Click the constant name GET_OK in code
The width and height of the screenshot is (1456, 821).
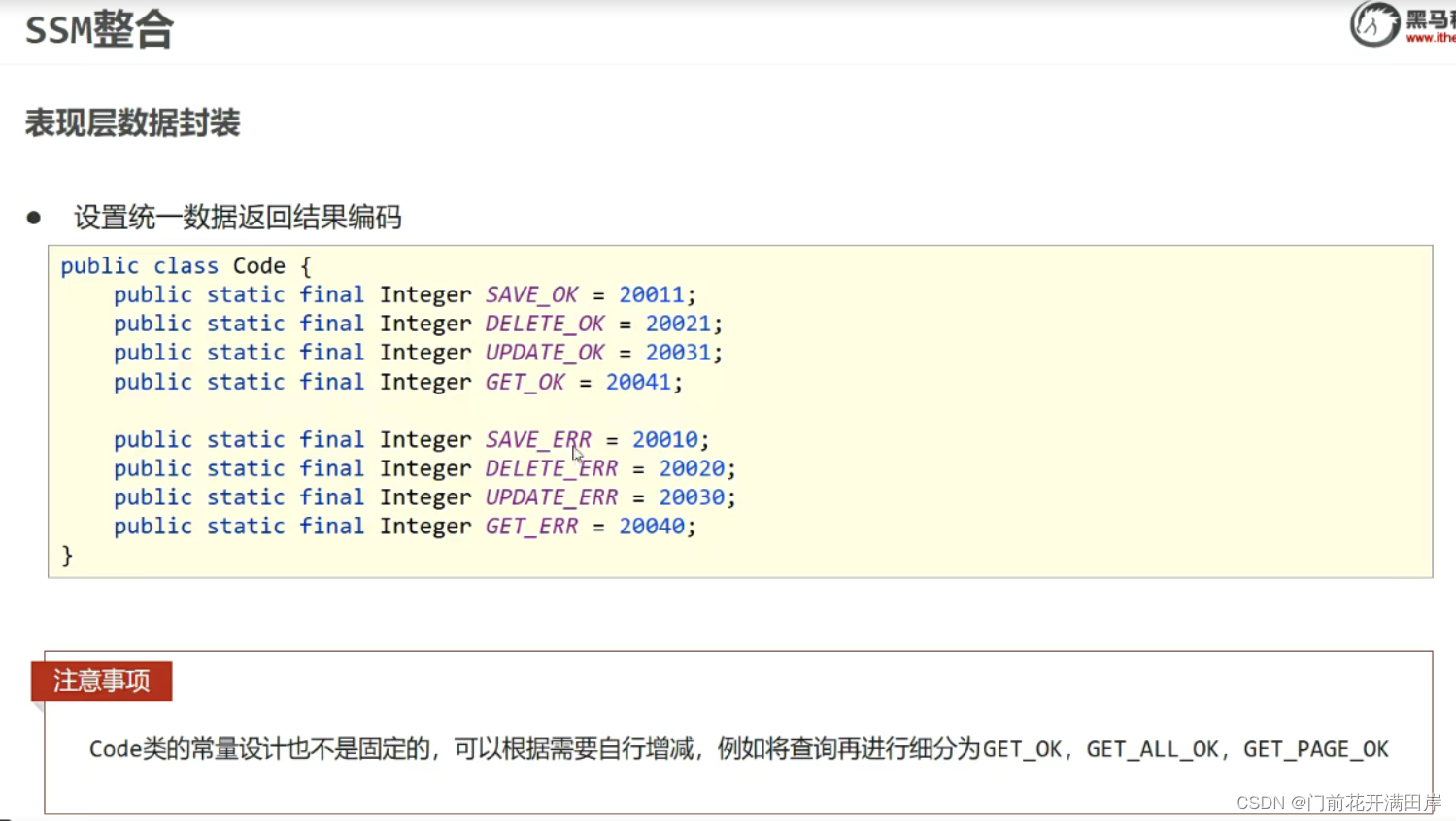tap(525, 382)
